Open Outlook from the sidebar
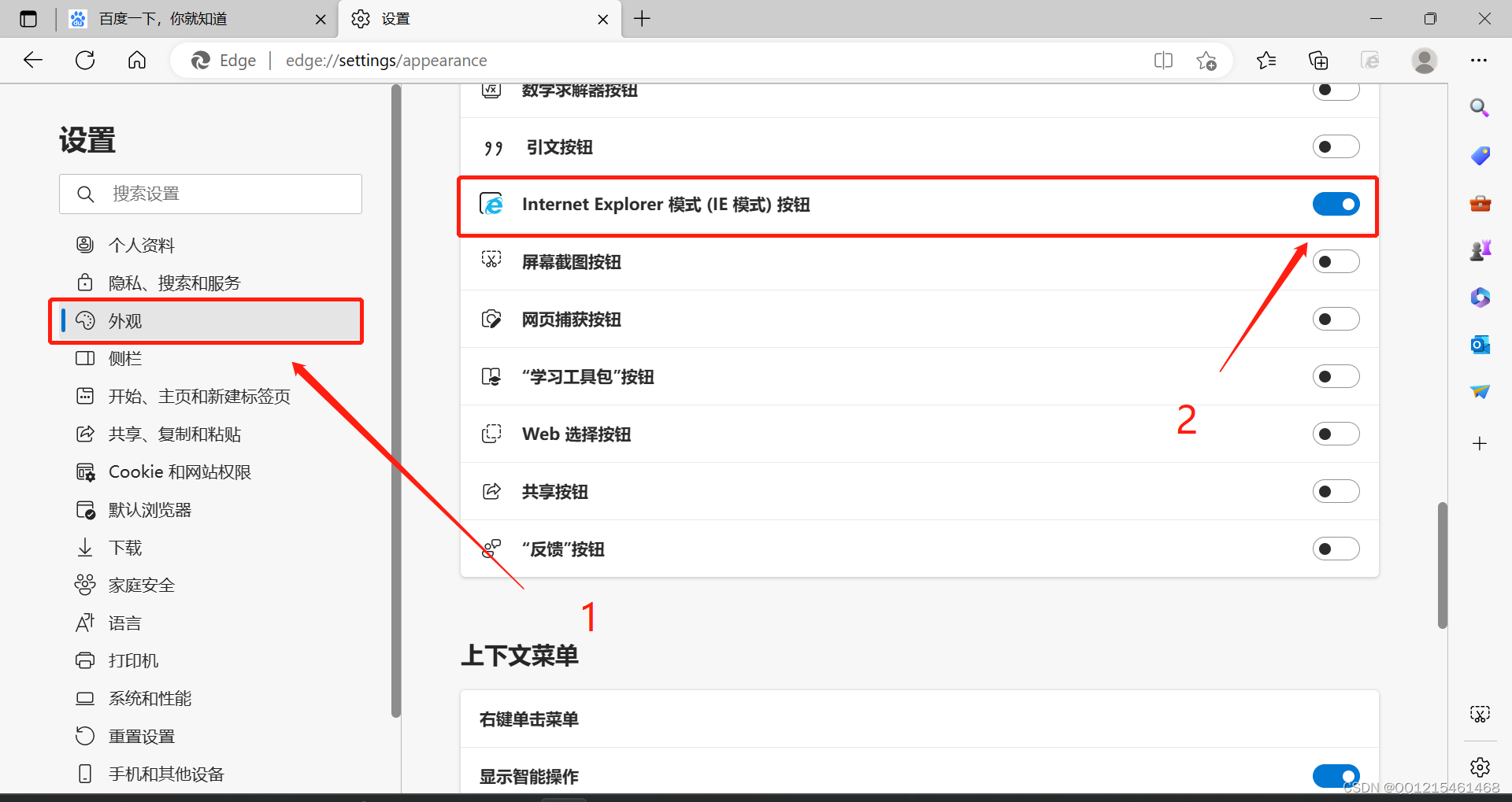 (1480, 344)
